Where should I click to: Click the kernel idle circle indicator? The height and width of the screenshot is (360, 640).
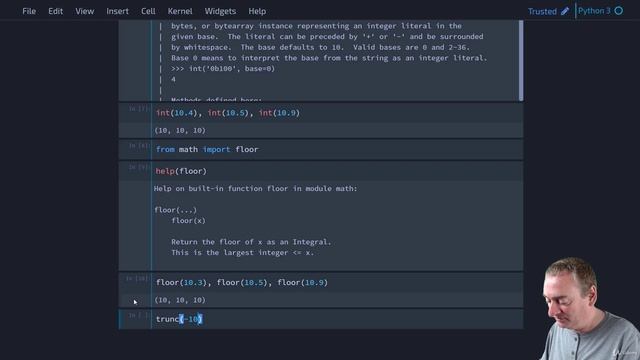click(x=619, y=11)
